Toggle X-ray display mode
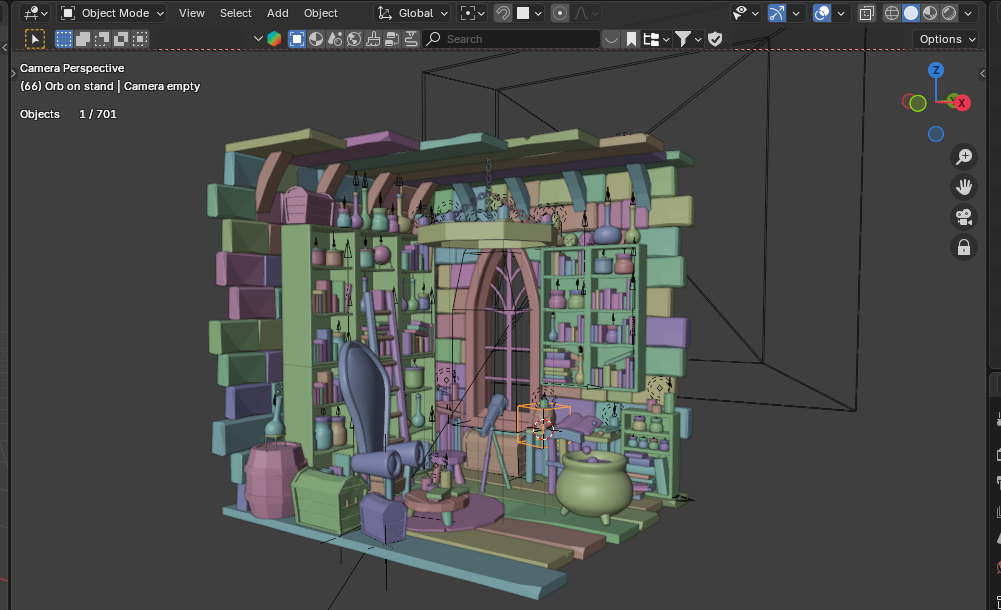 867,13
